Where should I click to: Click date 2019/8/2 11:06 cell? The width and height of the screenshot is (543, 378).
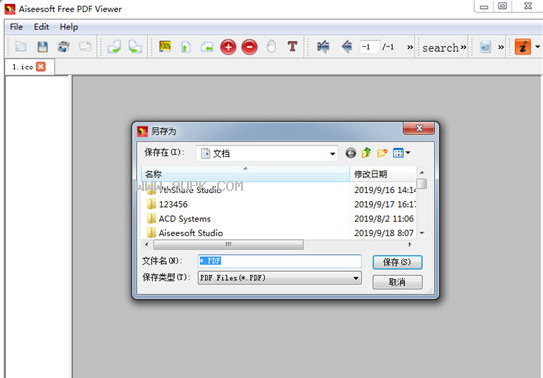click(x=384, y=219)
